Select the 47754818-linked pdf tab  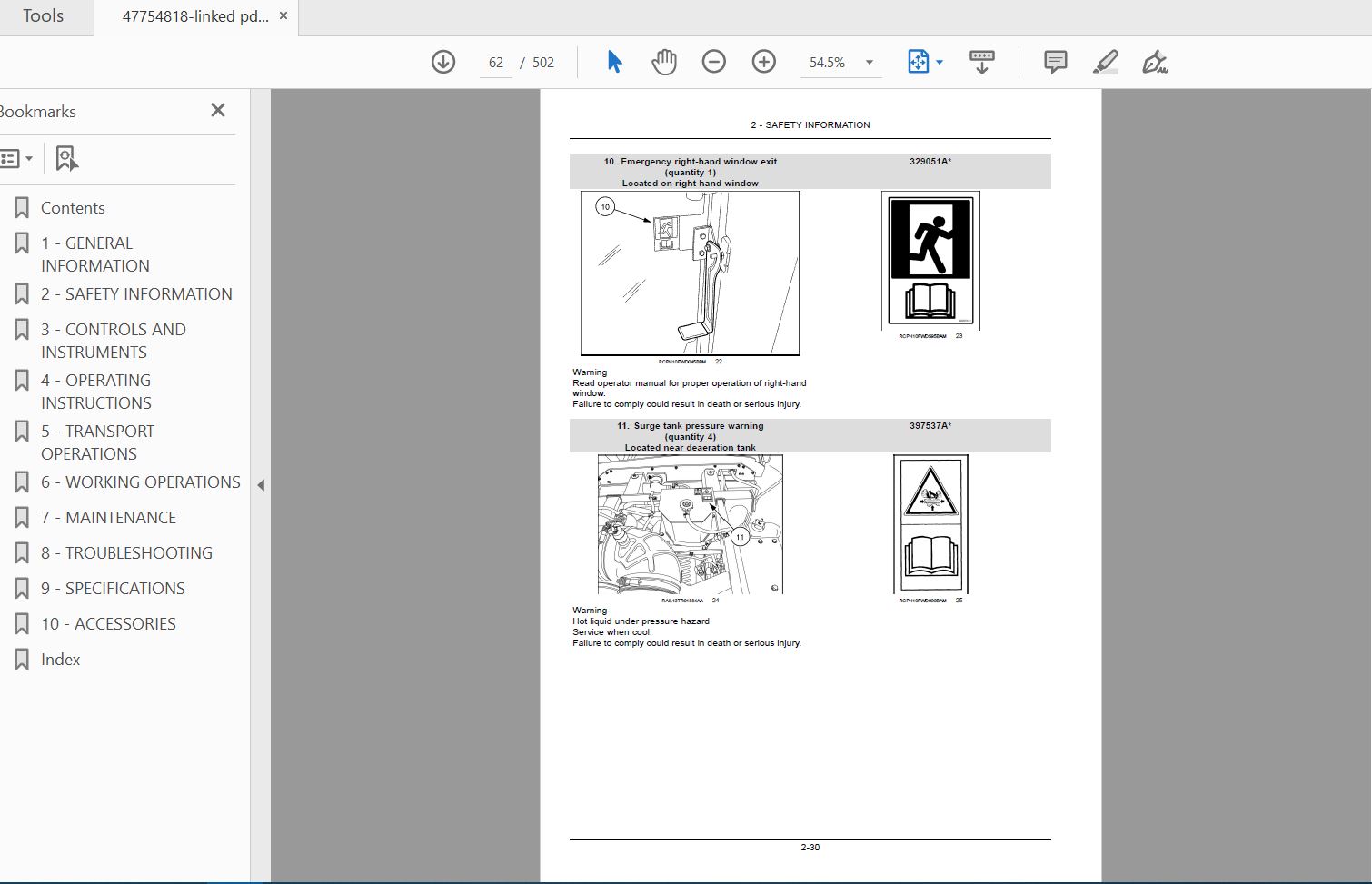(195, 16)
